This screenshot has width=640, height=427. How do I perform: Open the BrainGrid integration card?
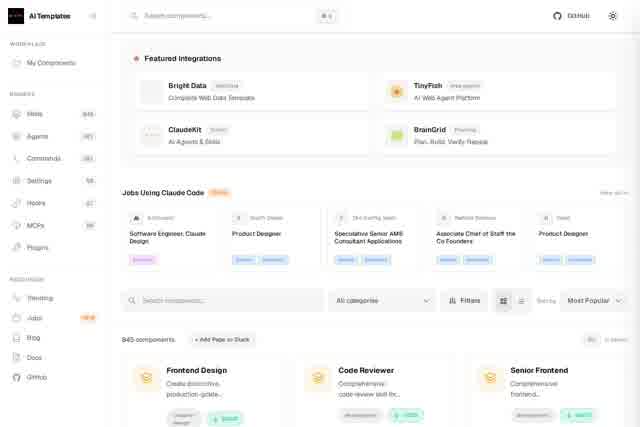[x=499, y=136]
